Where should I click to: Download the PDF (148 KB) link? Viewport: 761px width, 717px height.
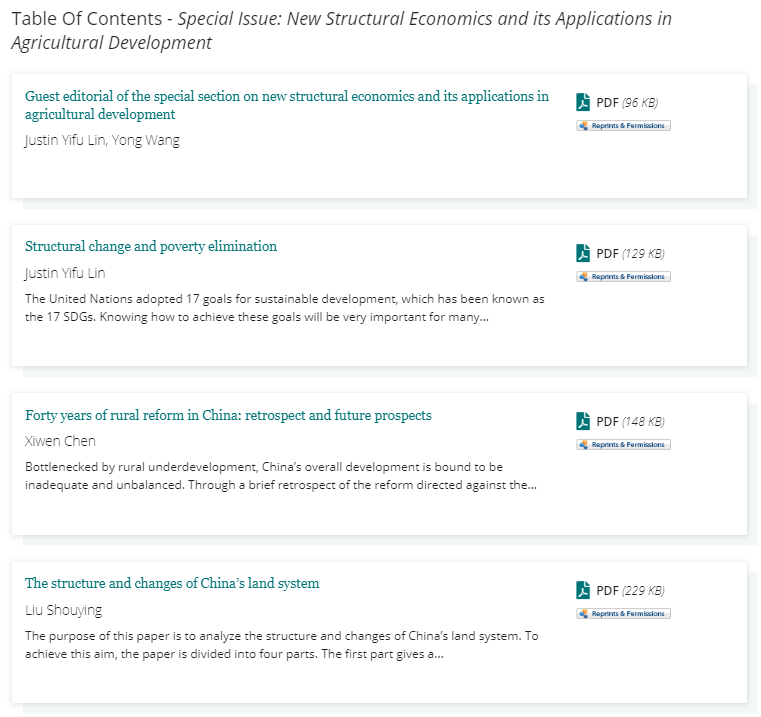[630, 422]
